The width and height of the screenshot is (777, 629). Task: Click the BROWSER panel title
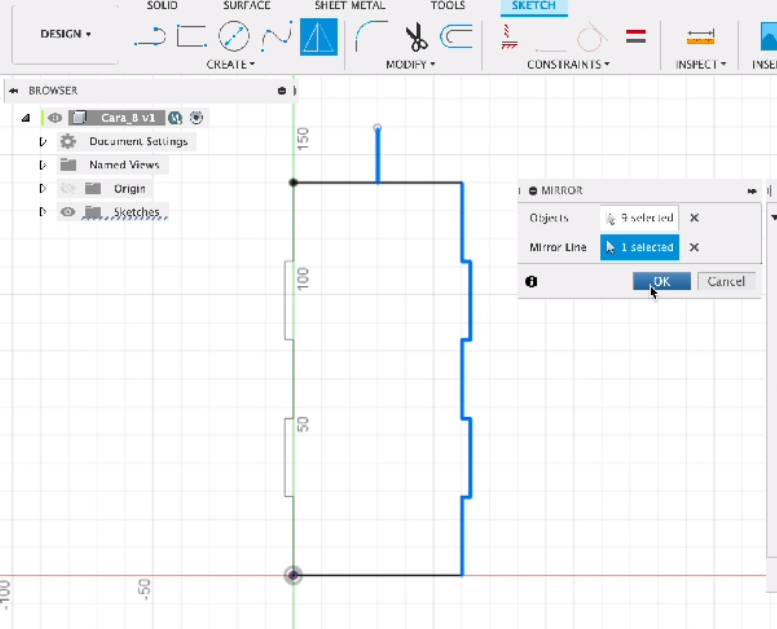[x=53, y=91]
